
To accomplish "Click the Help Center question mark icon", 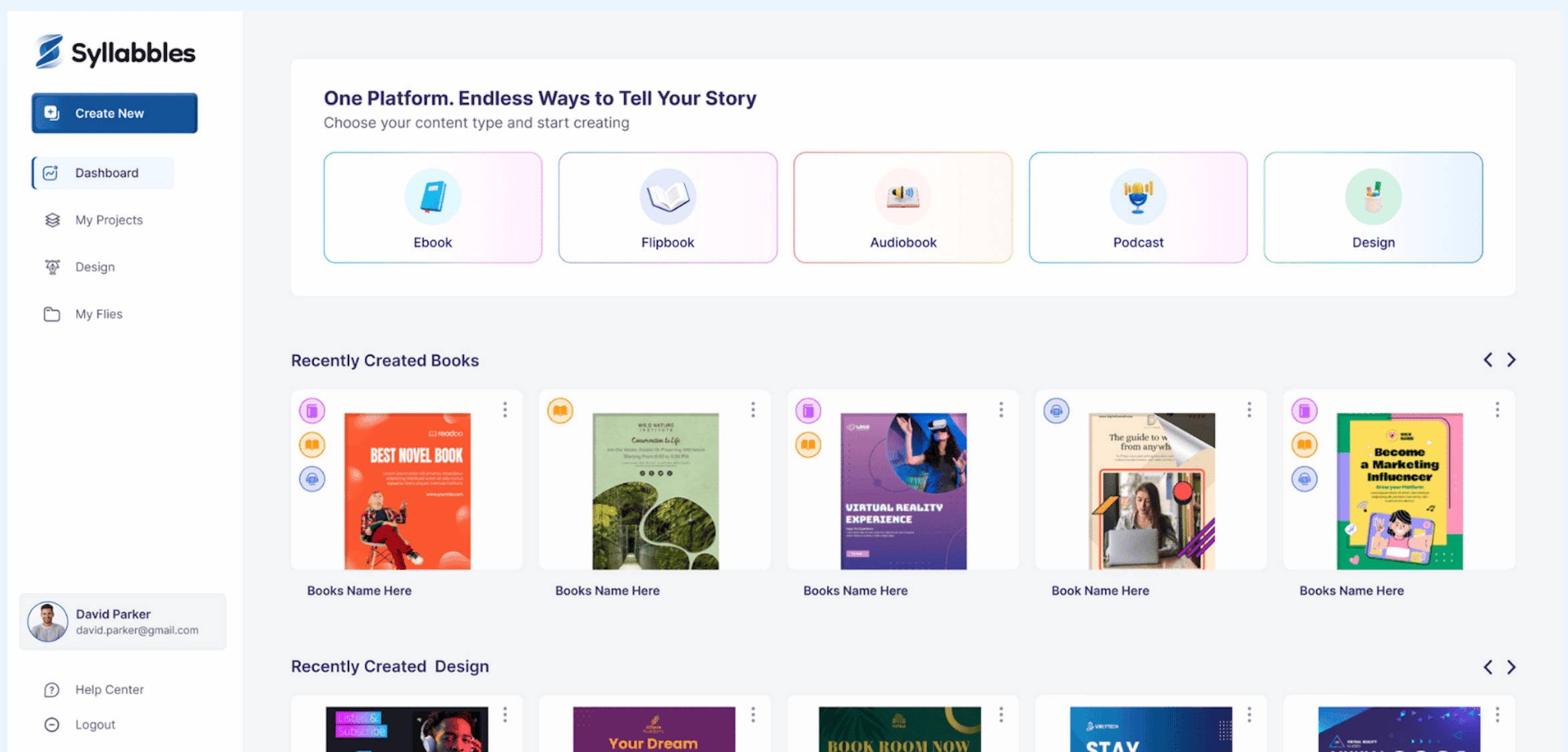I will (51, 690).
